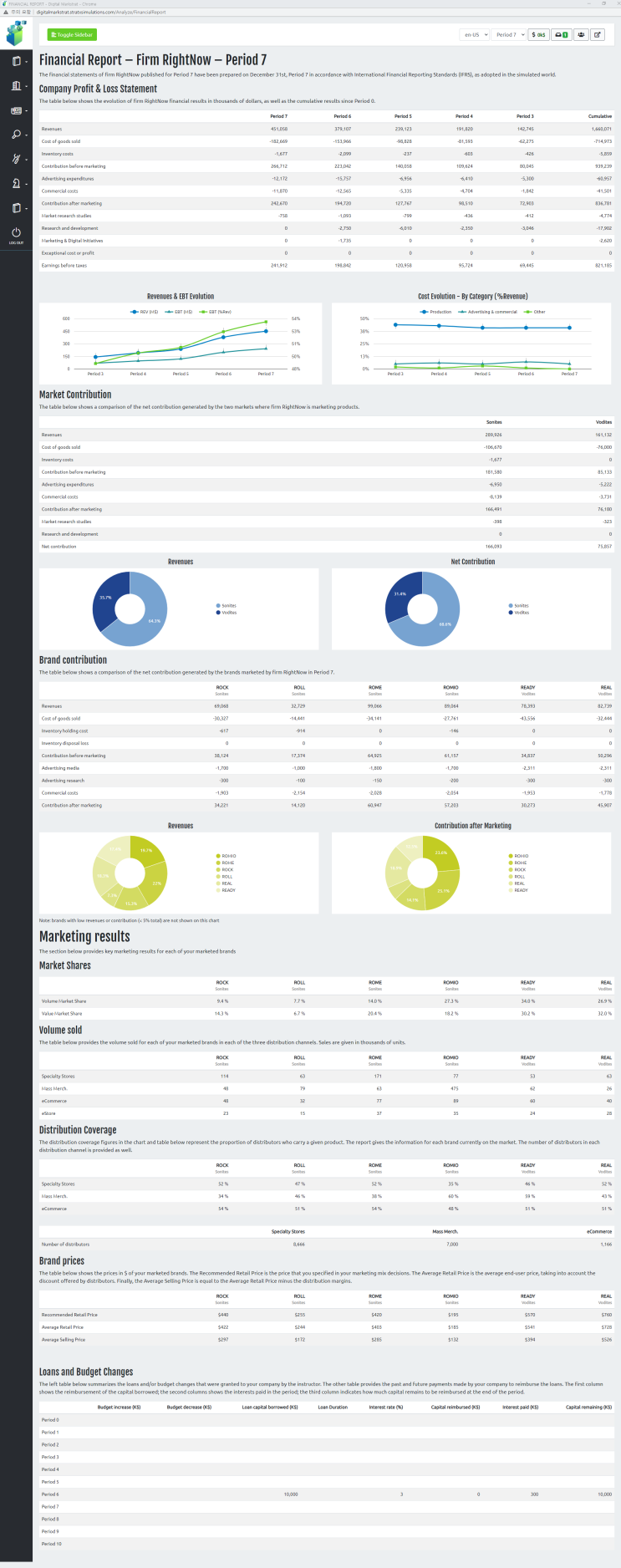Click the 'Net contribution' row label

pyautogui.click(x=59, y=547)
